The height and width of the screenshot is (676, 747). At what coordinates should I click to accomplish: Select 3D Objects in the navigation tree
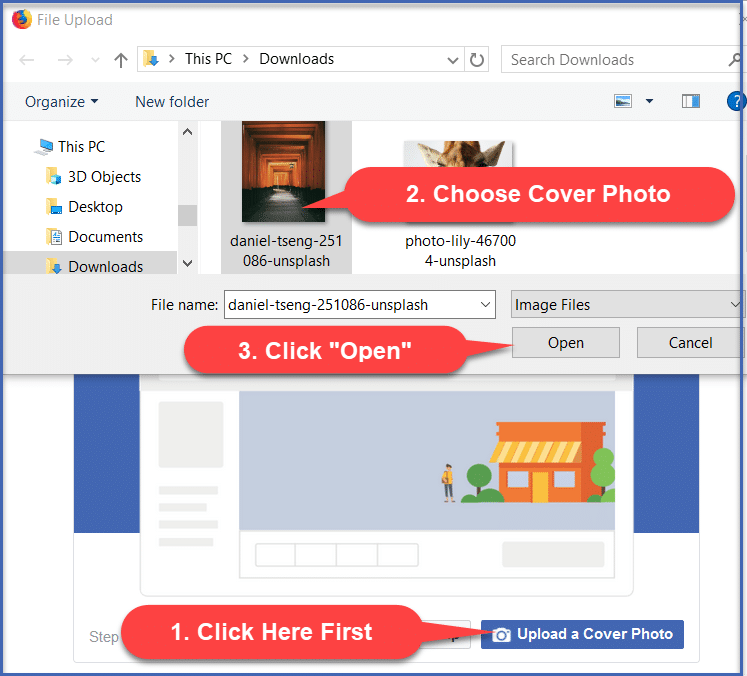(104, 177)
